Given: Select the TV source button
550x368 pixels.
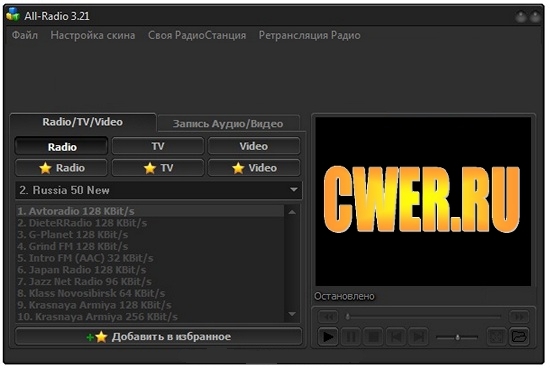Looking at the screenshot, I should point(157,146).
